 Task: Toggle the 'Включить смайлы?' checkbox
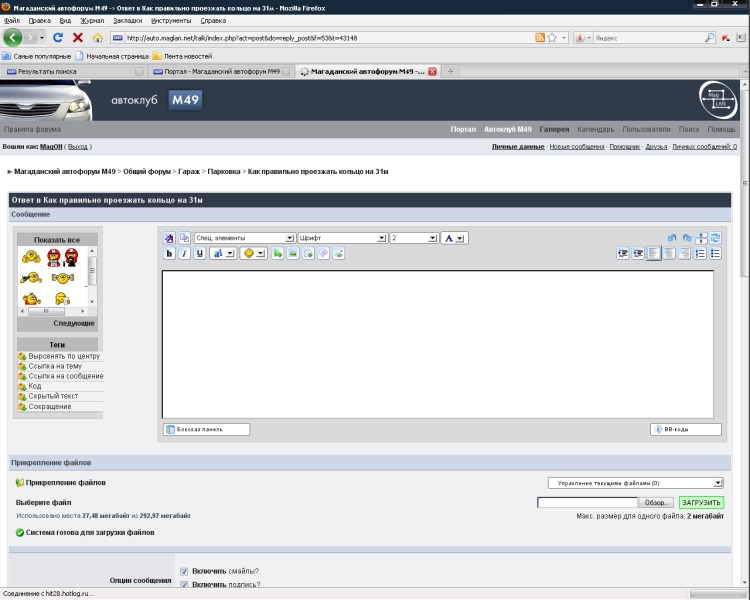pyautogui.click(x=184, y=571)
